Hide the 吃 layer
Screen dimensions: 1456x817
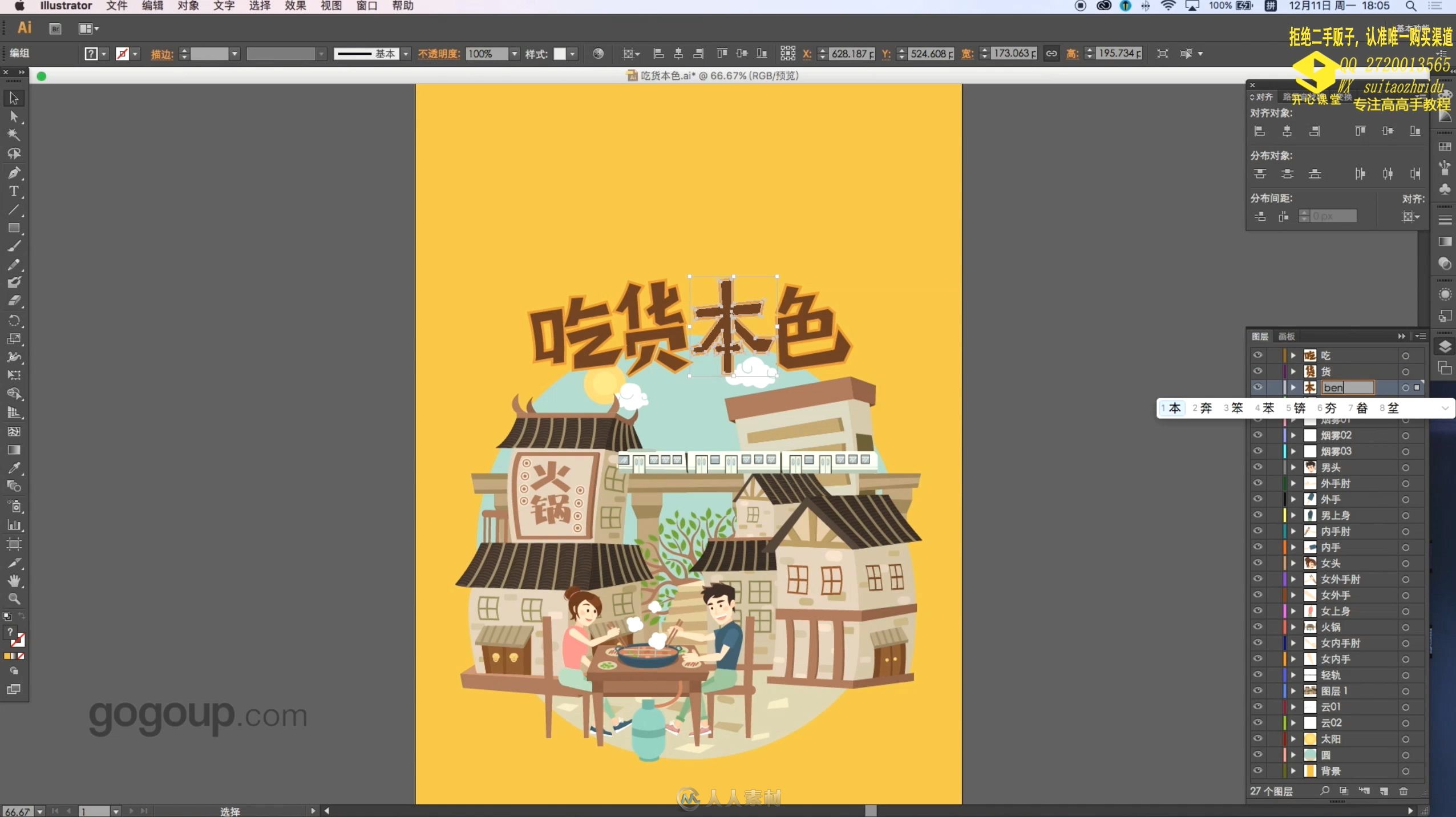(x=1257, y=355)
